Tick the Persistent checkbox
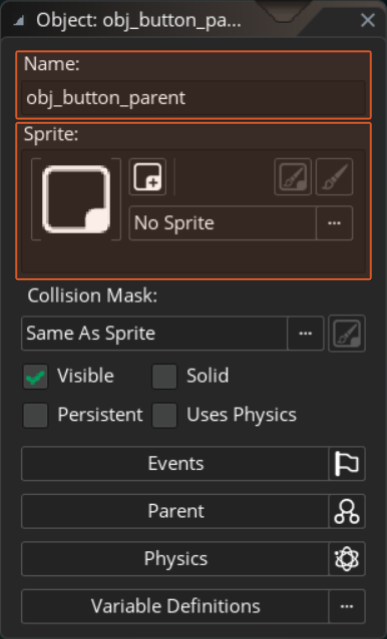Image resolution: width=387 pixels, height=639 pixels. click(x=35, y=415)
